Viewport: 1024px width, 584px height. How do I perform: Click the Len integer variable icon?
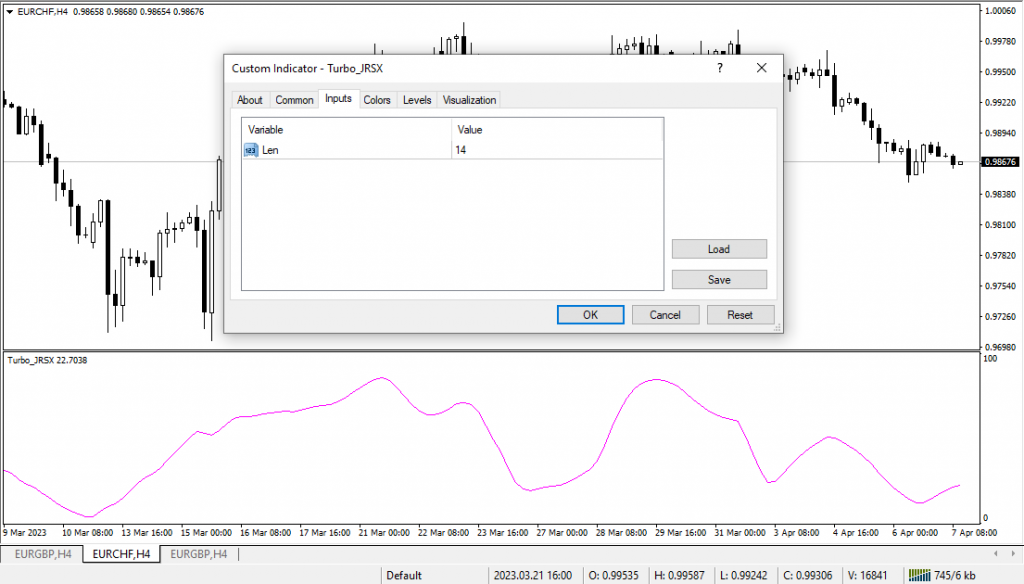[x=251, y=149]
